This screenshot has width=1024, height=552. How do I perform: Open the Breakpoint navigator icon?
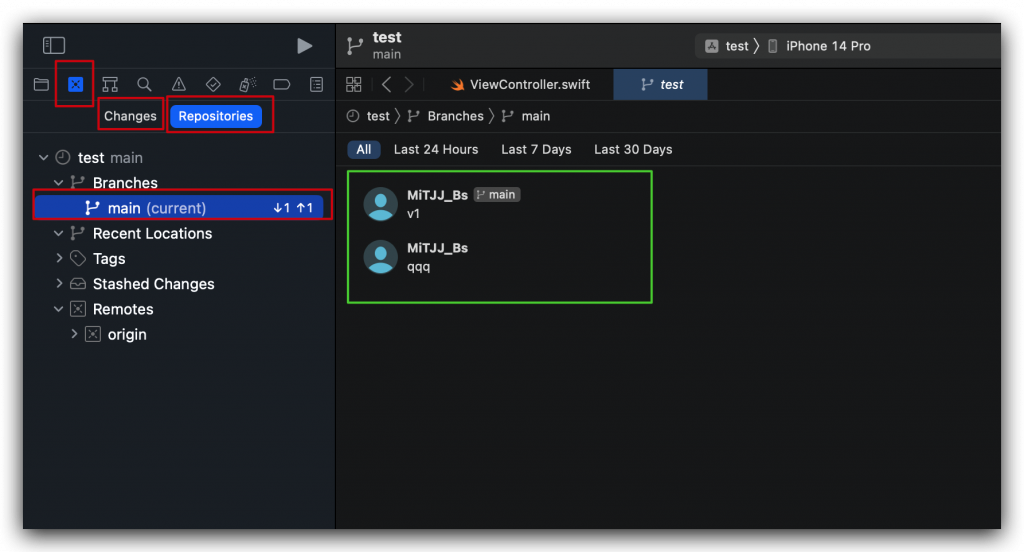coord(281,84)
